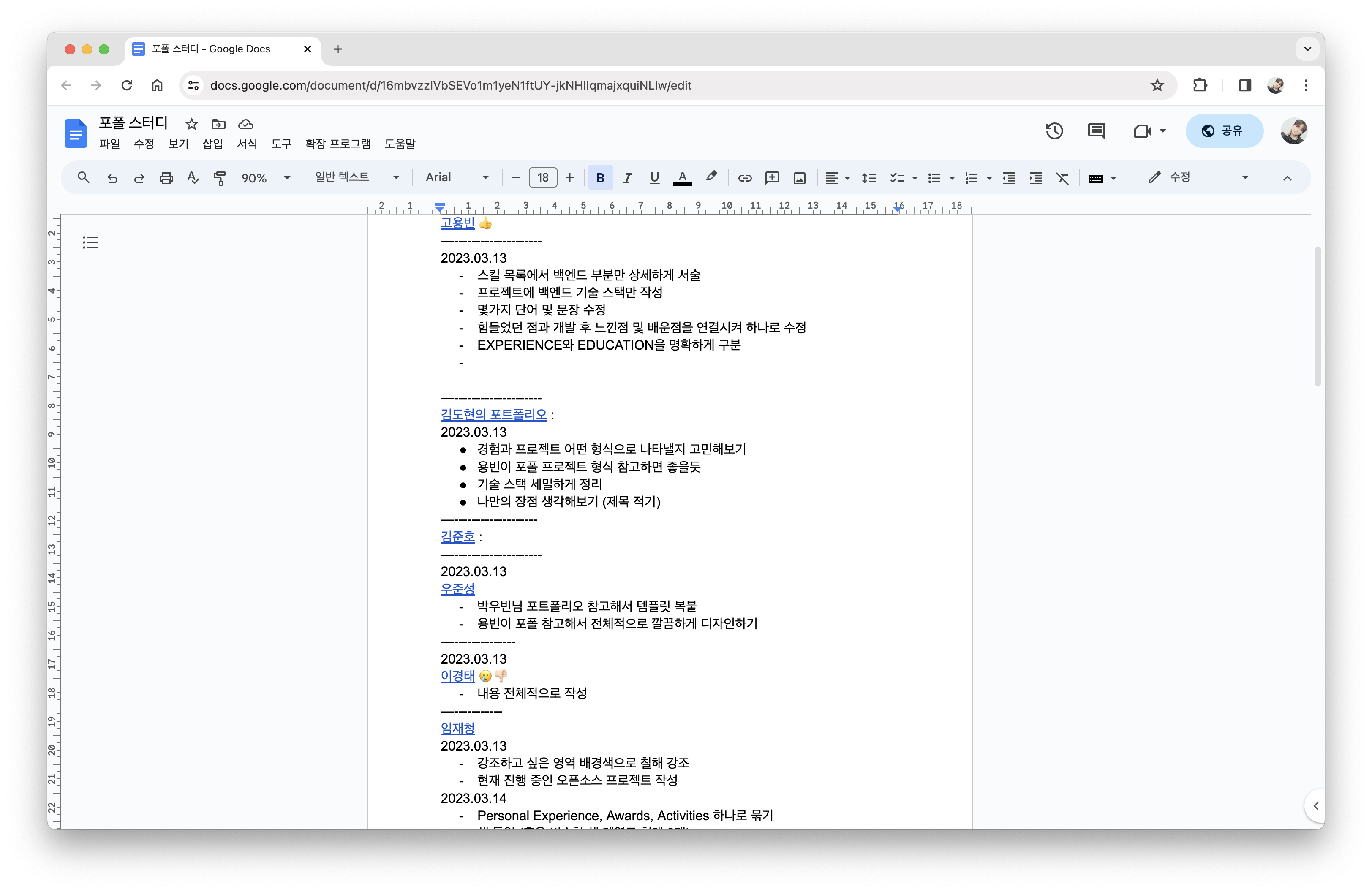Viewport: 1372px width, 892px height.
Task: Expand the 일반 텍스트 paragraph style dropdown
Action: pos(356,177)
